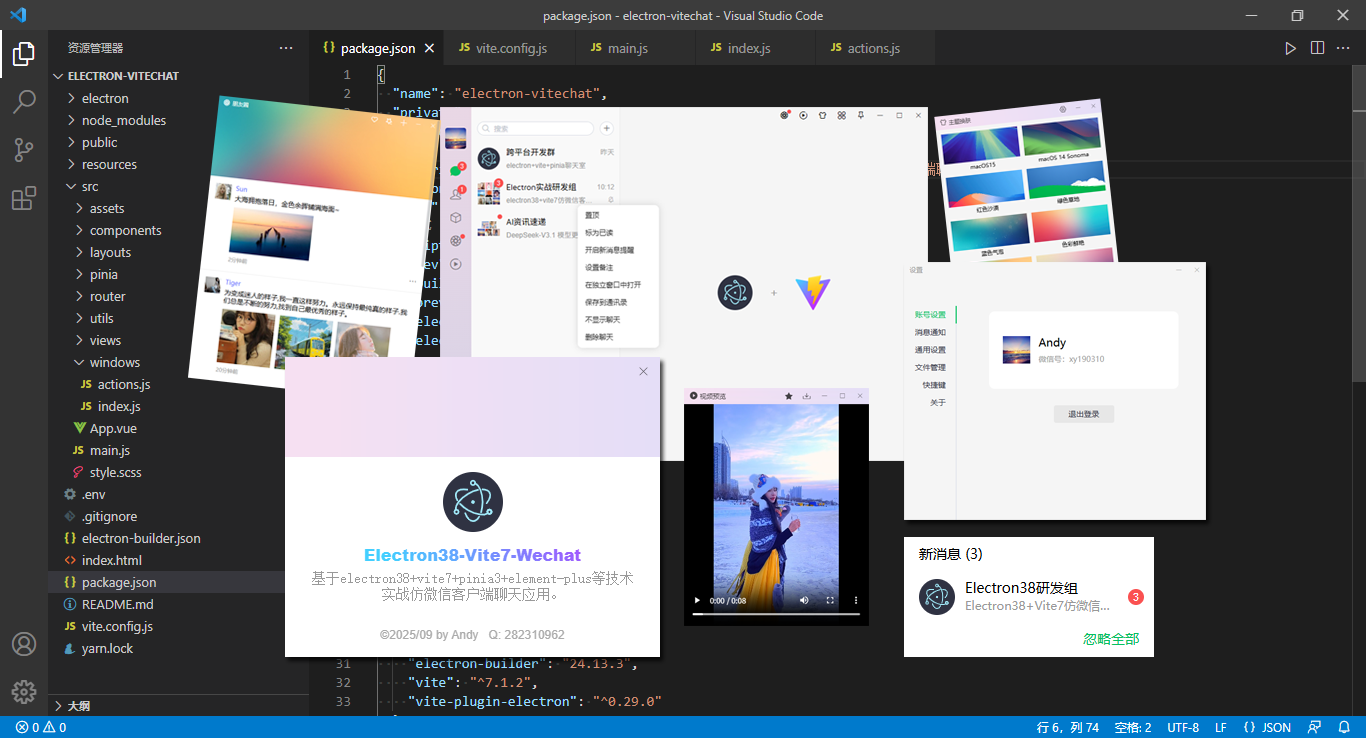Click the Manage gear icon
The image size is (1366, 738).
coord(24,691)
